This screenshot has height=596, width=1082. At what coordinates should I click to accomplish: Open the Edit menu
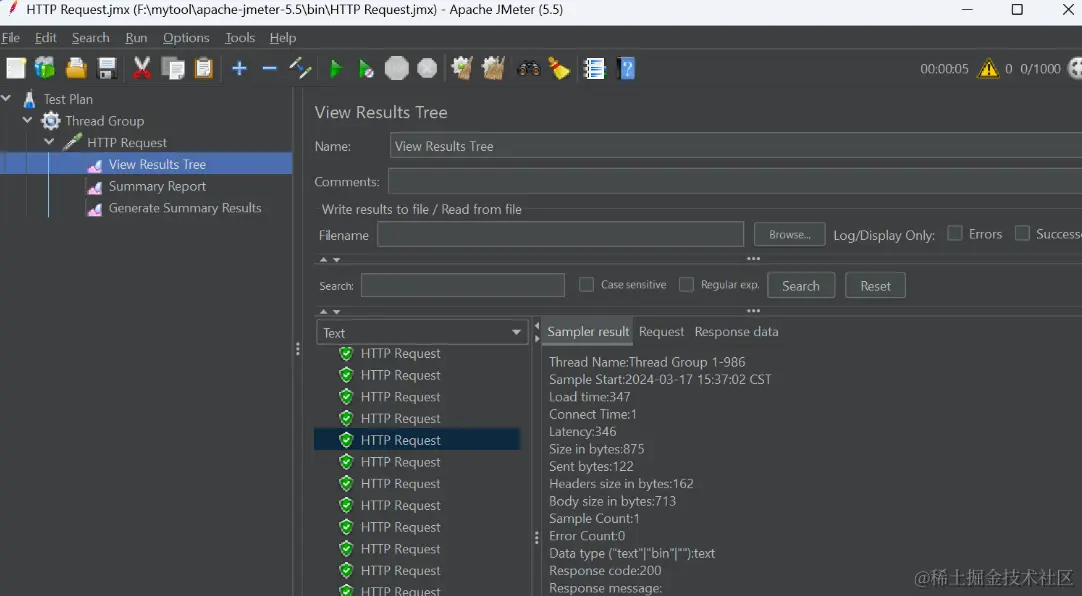coord(46,38)
